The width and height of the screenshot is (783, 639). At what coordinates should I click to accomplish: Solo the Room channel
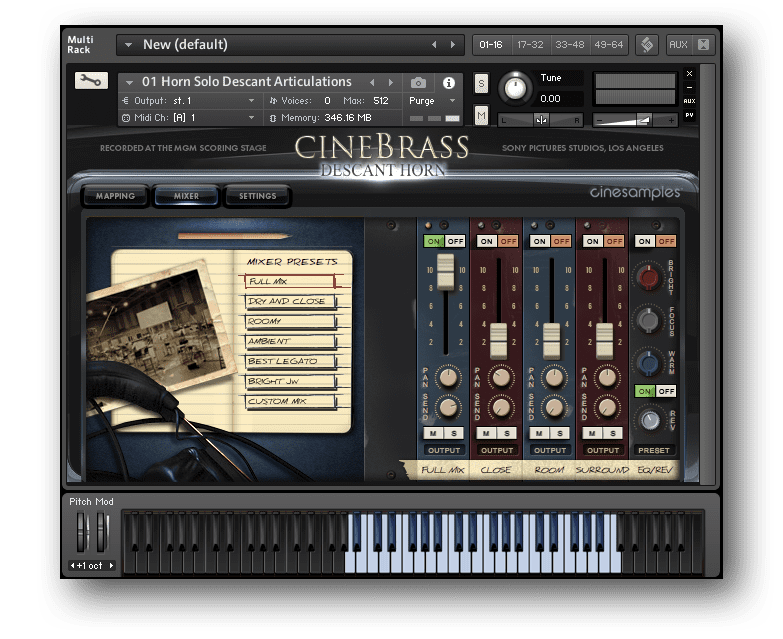[560, 433]
